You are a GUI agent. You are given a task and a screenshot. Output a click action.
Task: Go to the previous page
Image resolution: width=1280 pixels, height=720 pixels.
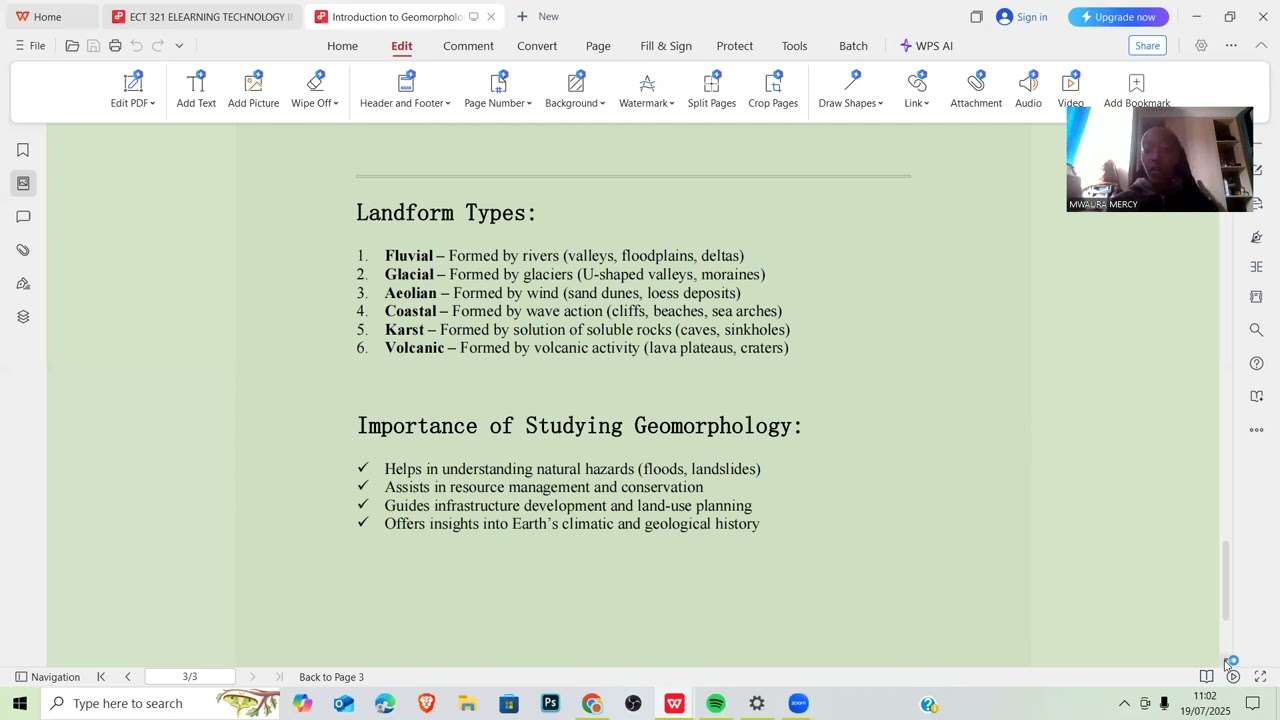(x=127, y=677)
